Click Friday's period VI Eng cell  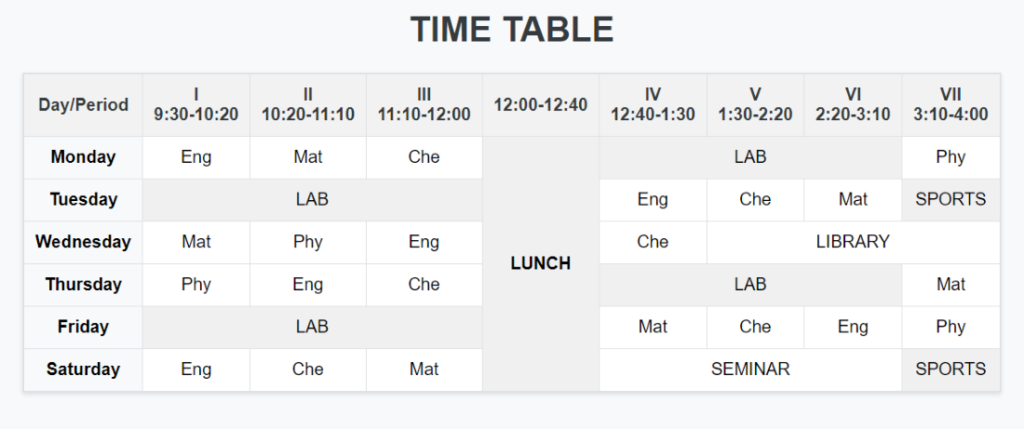(853, 327)
